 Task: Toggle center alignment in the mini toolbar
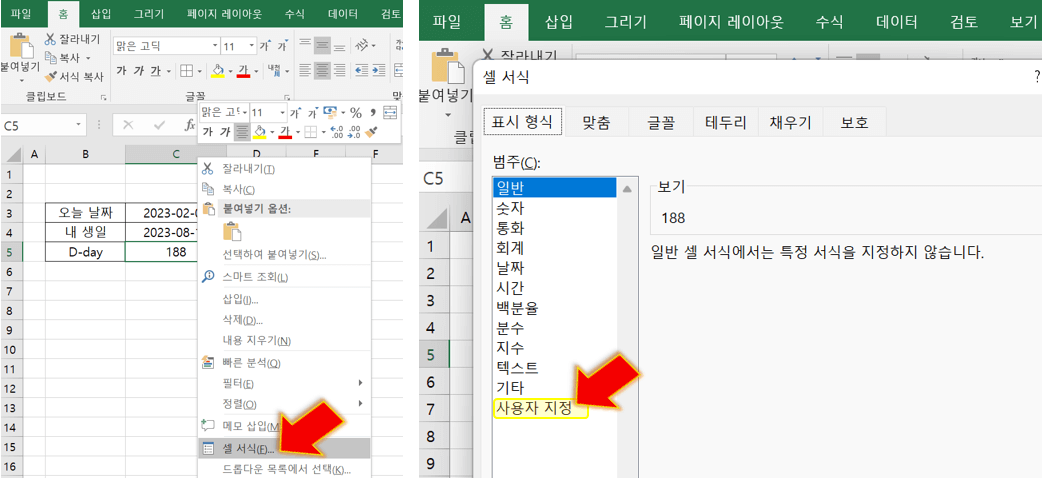pos(243,132)
